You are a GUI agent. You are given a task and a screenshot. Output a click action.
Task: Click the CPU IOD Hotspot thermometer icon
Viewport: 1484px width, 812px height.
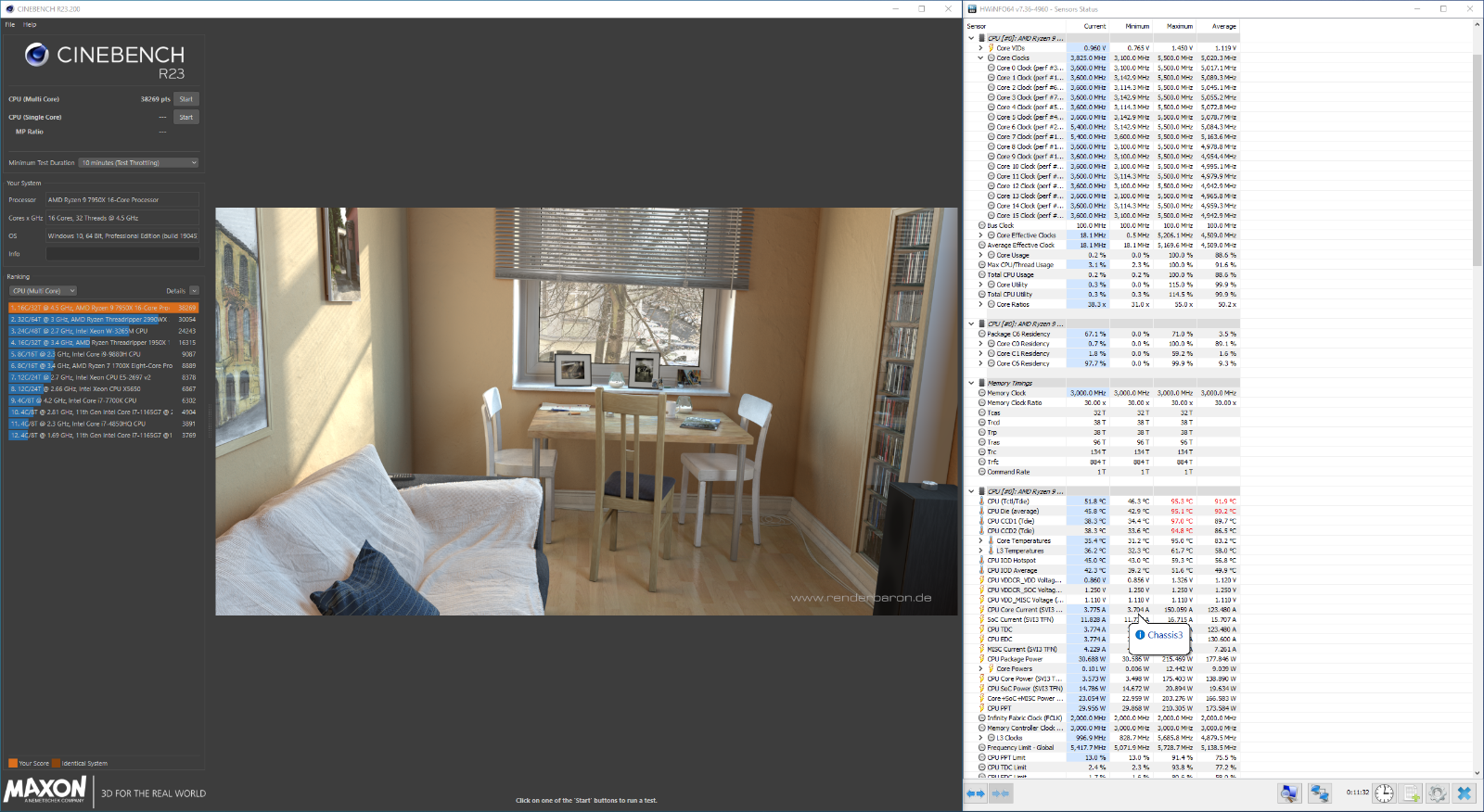[x=981, y=561]
